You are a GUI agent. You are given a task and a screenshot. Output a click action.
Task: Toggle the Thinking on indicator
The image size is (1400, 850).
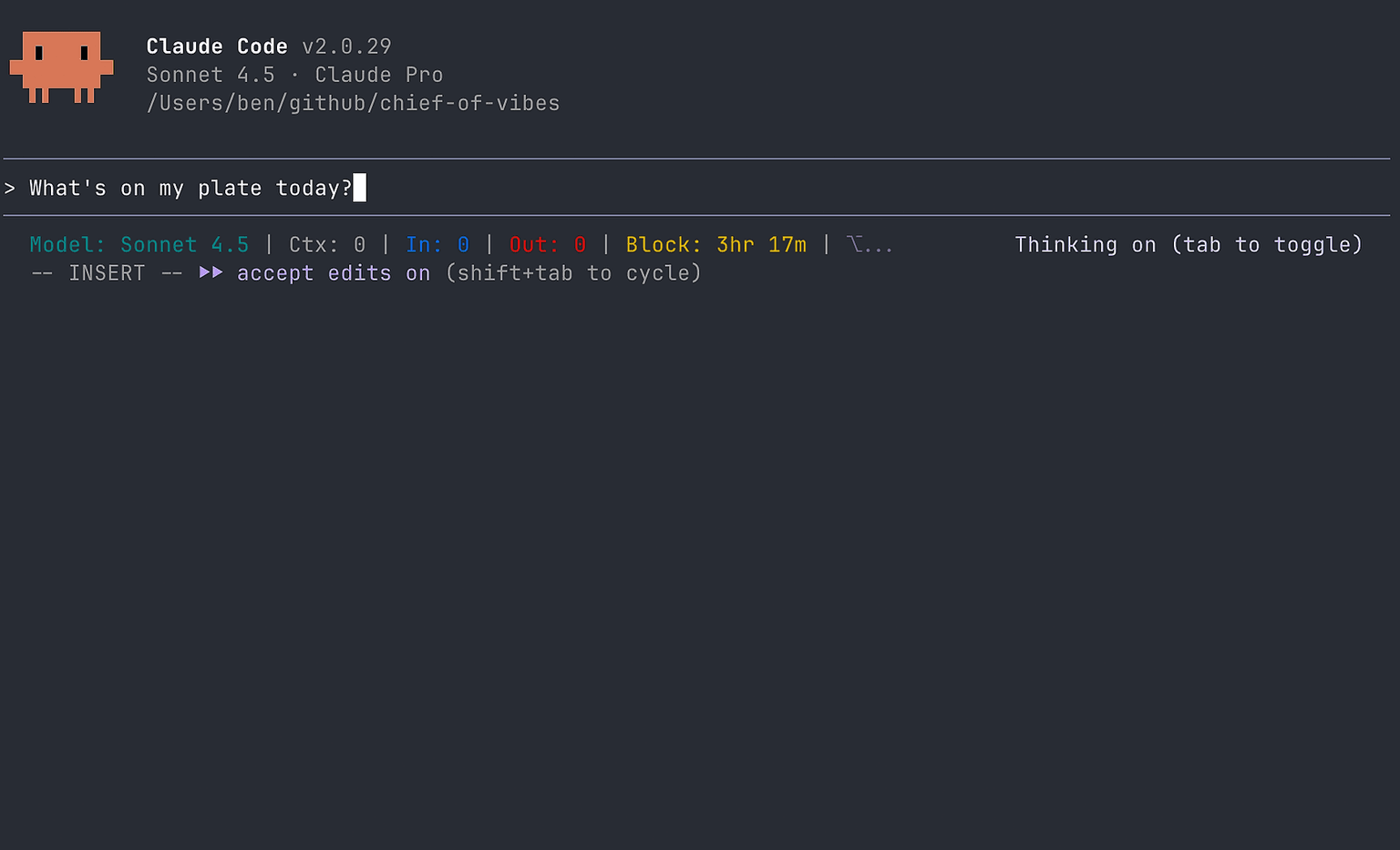(1188, 245)
